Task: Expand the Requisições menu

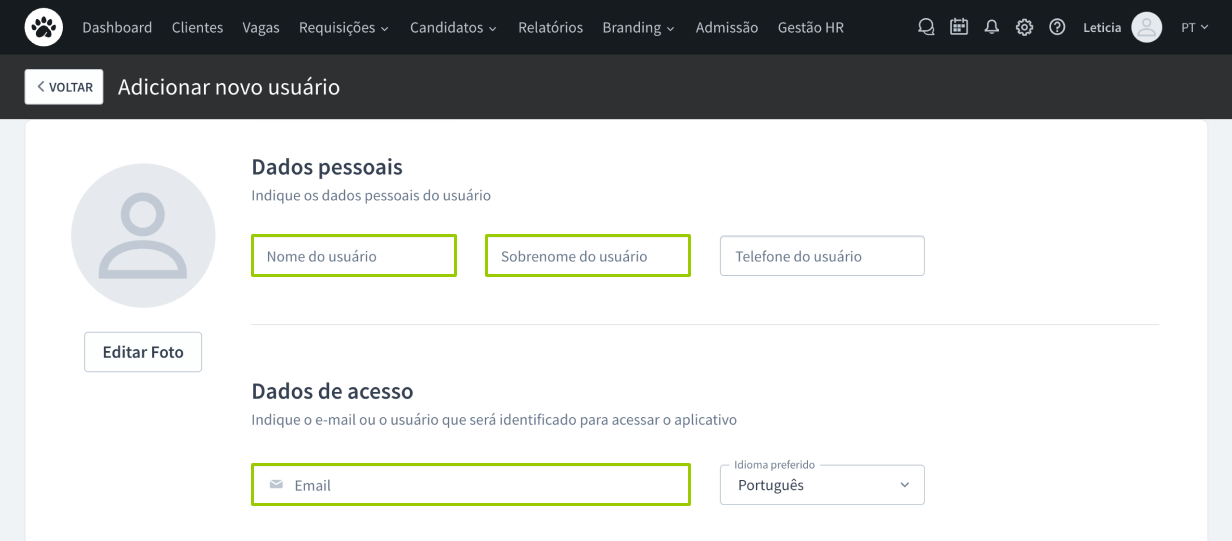Action: (x=343, y=27)
